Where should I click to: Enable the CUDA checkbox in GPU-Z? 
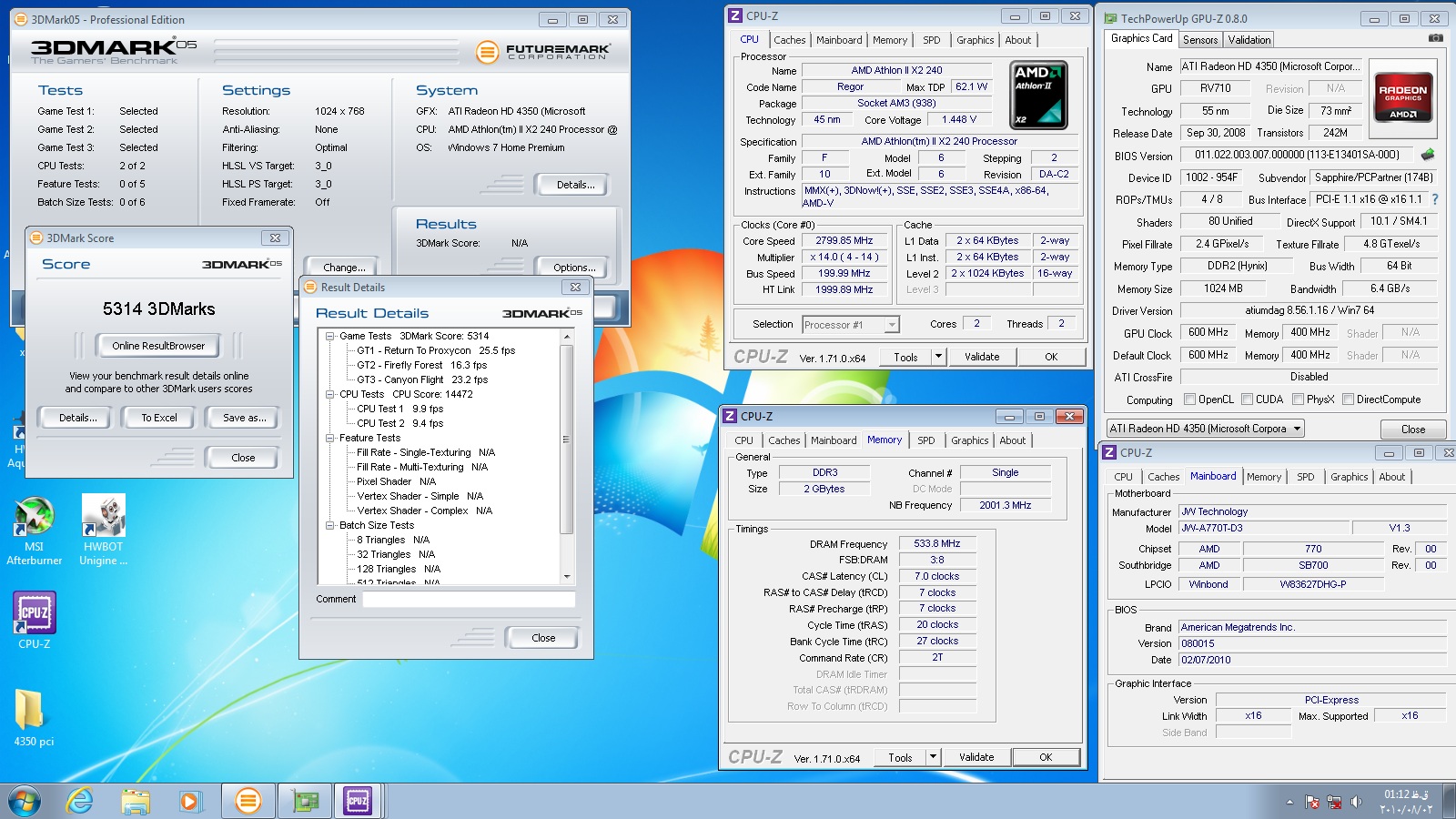pos(1247,399)
